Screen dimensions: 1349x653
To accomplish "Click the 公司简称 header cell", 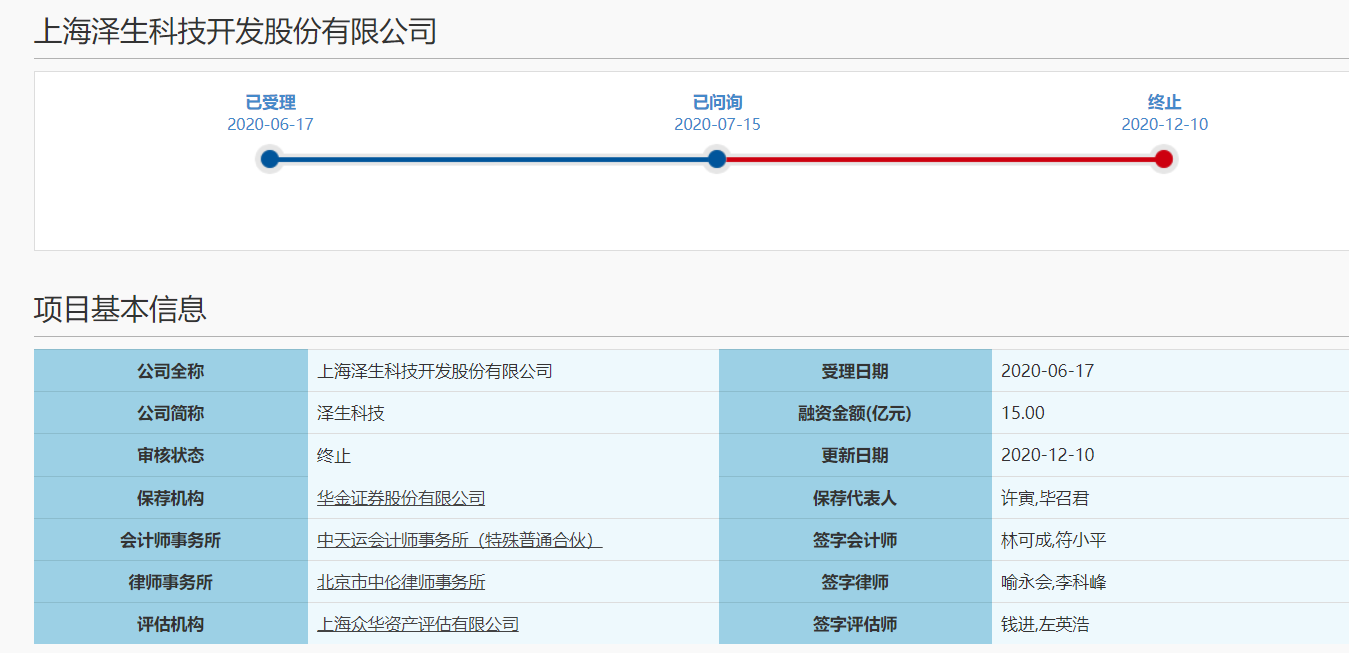I will tap(171, 413).
